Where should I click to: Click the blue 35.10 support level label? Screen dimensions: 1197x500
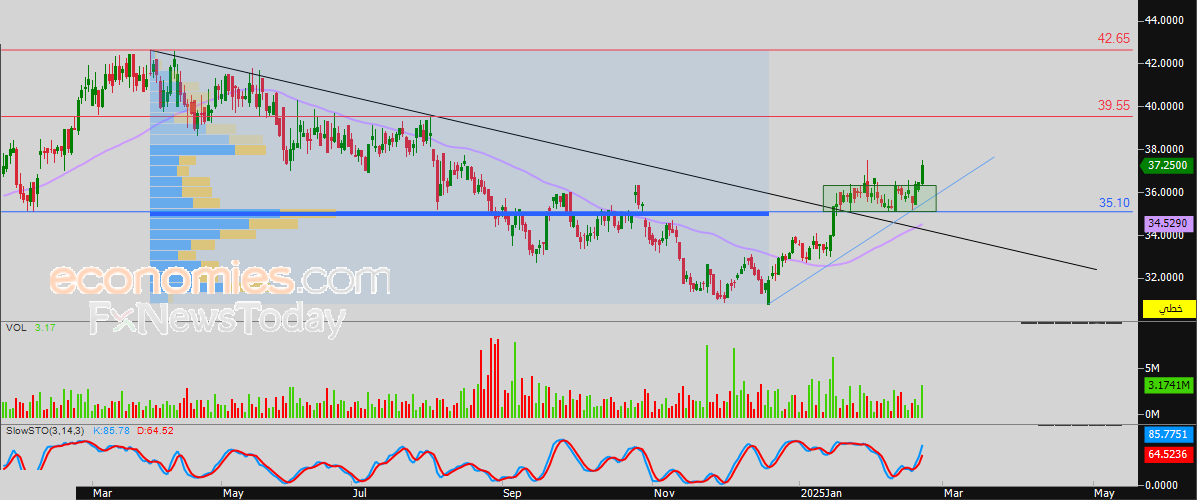[x=1114, y=202]
